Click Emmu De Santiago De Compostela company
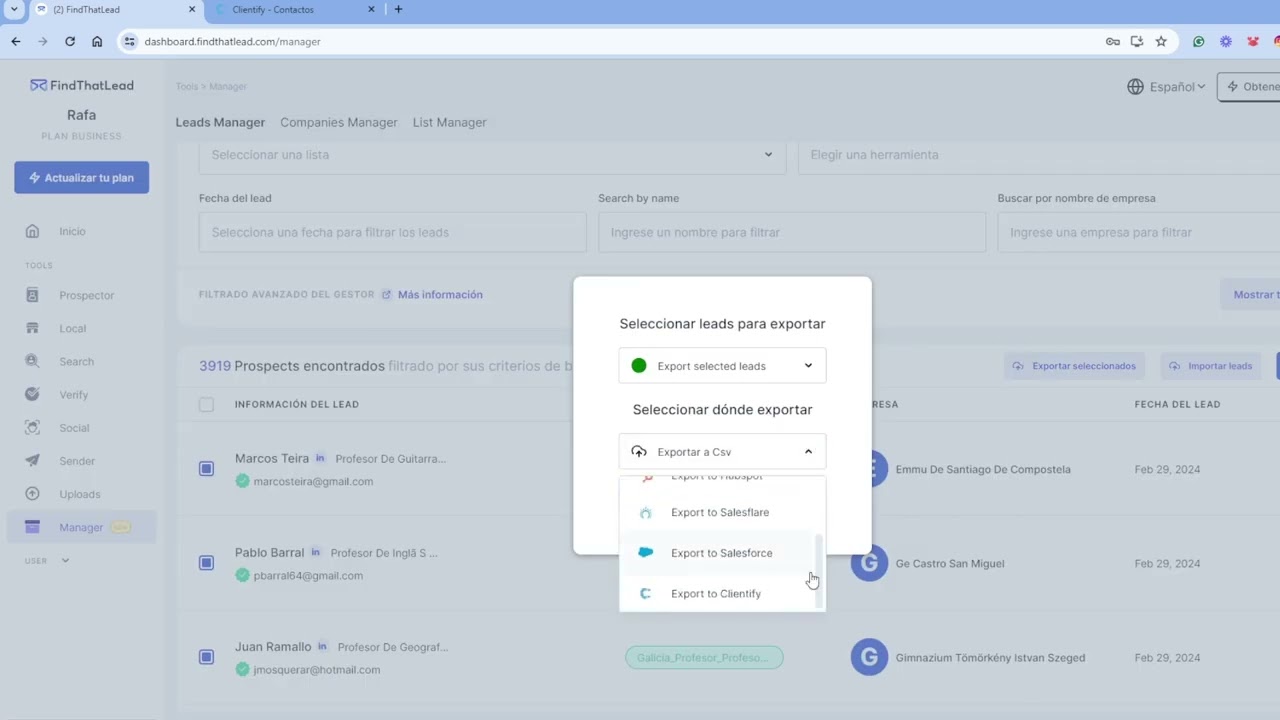 983,469
